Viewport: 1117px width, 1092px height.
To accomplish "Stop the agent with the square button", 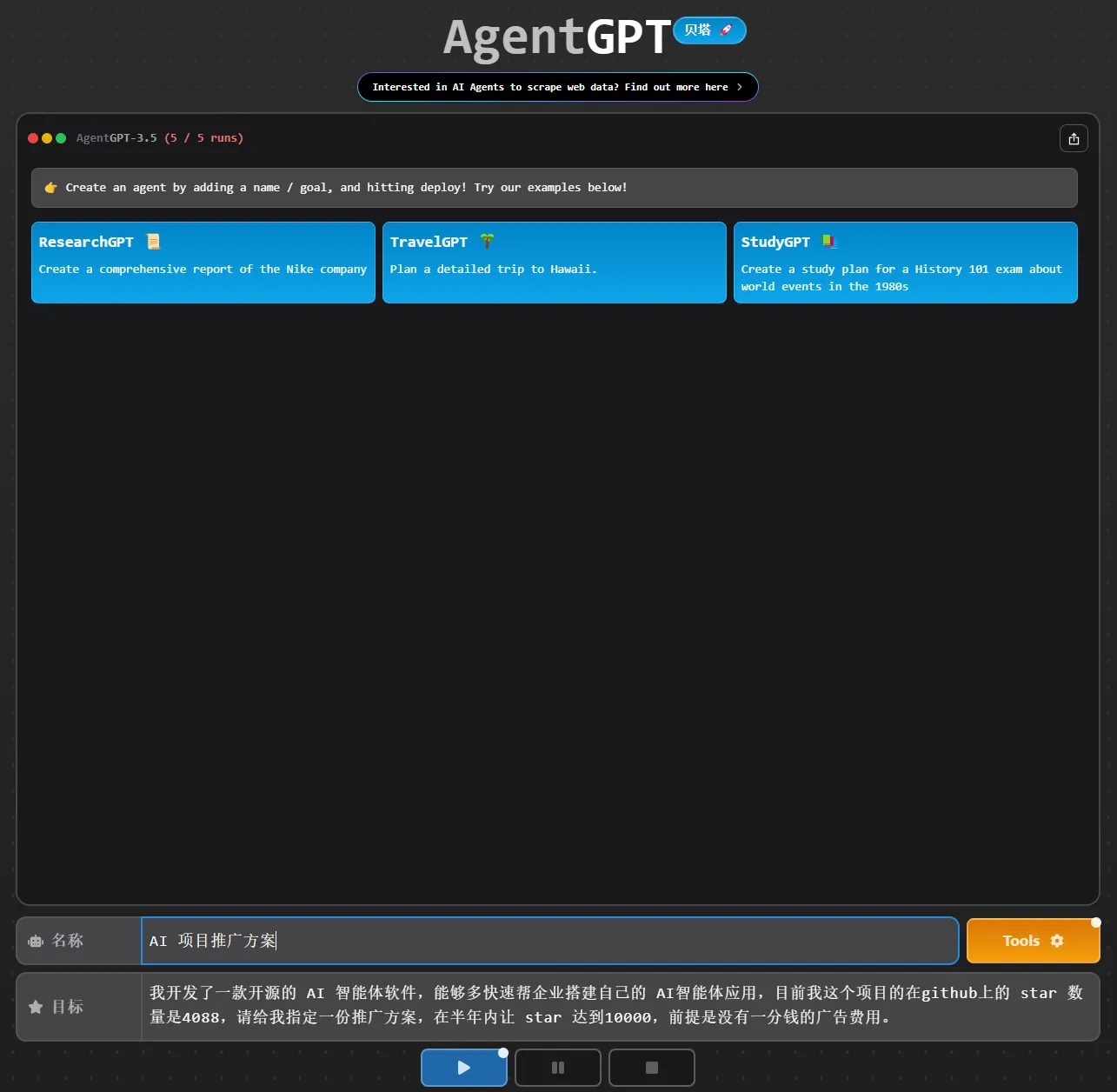I will (x=652, y=1068).
